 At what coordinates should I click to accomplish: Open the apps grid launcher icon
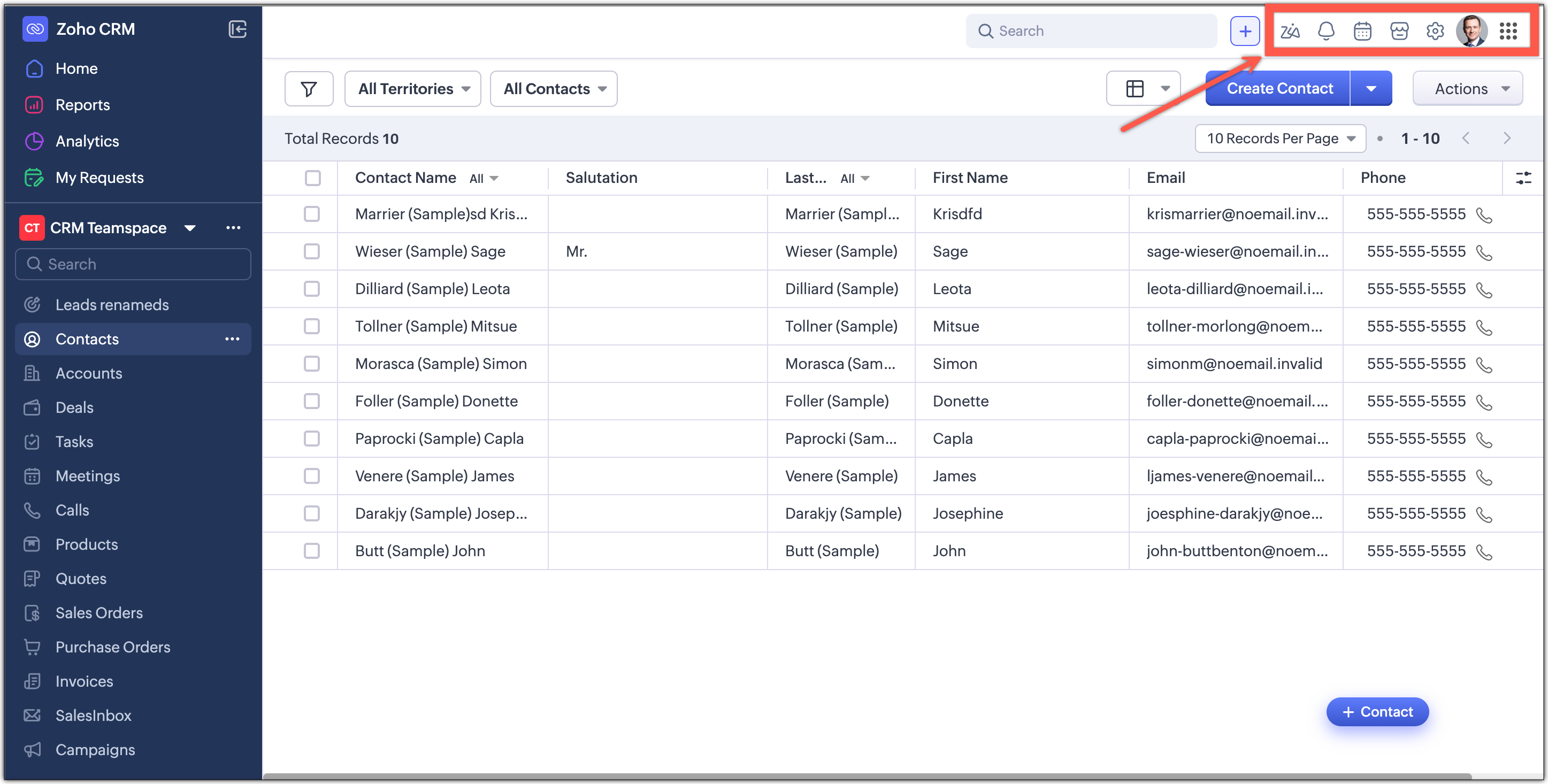(x=1508, y=30)
